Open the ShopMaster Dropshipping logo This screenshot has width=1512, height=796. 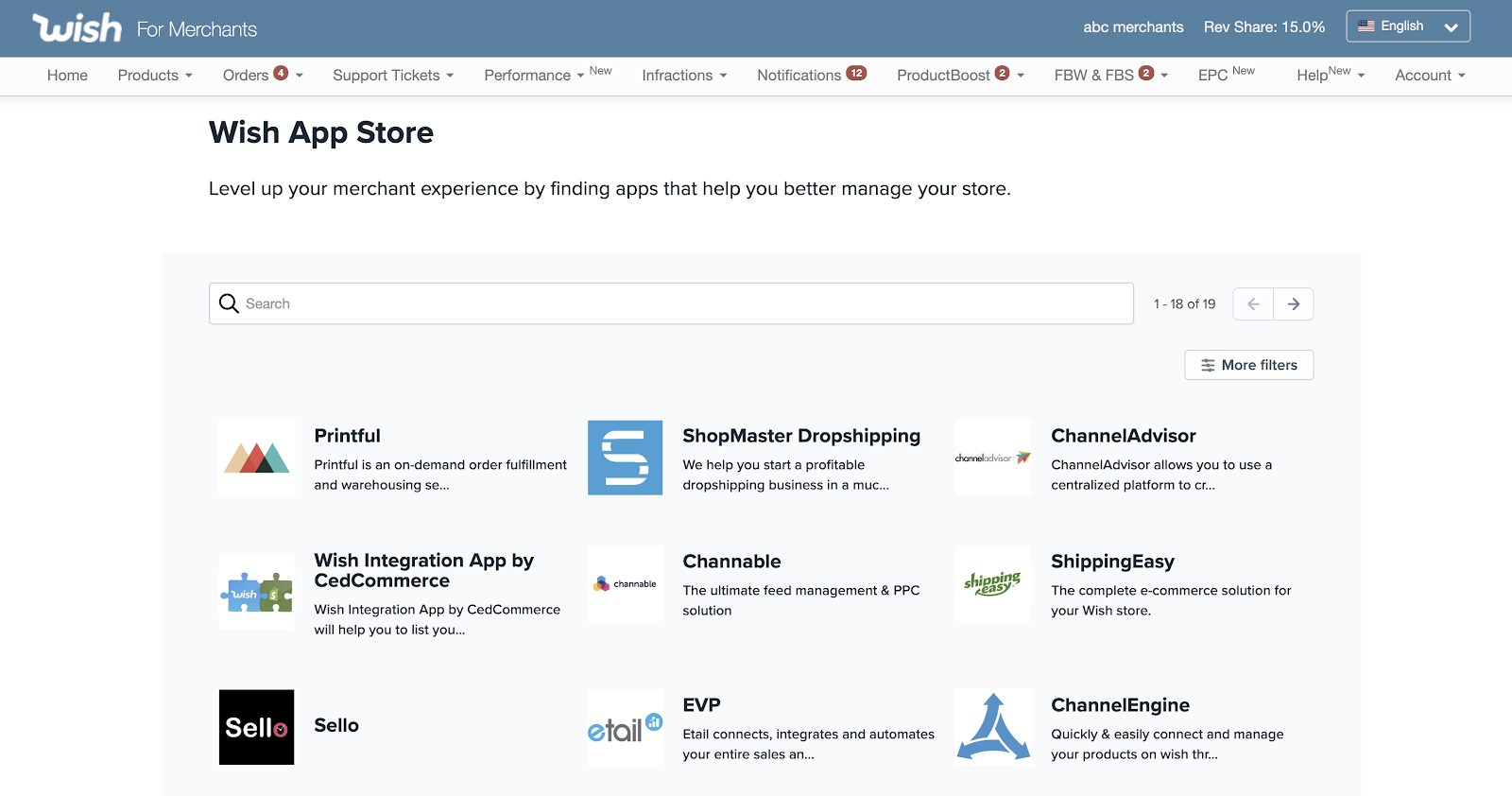[x=626, y=458]
